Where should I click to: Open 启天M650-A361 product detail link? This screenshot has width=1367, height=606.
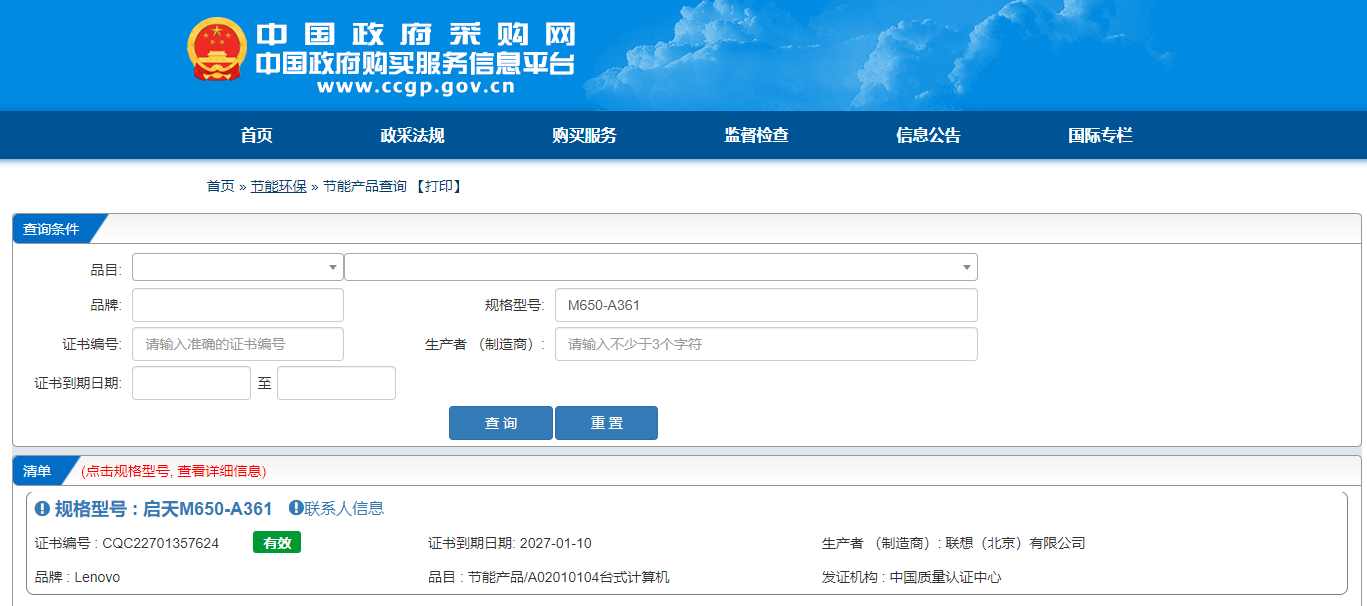207,509
